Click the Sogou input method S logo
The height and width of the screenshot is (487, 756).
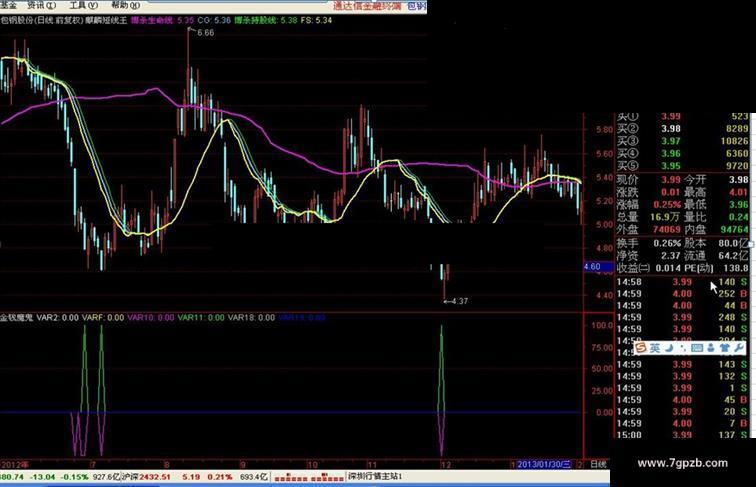[x=641, y=348]
